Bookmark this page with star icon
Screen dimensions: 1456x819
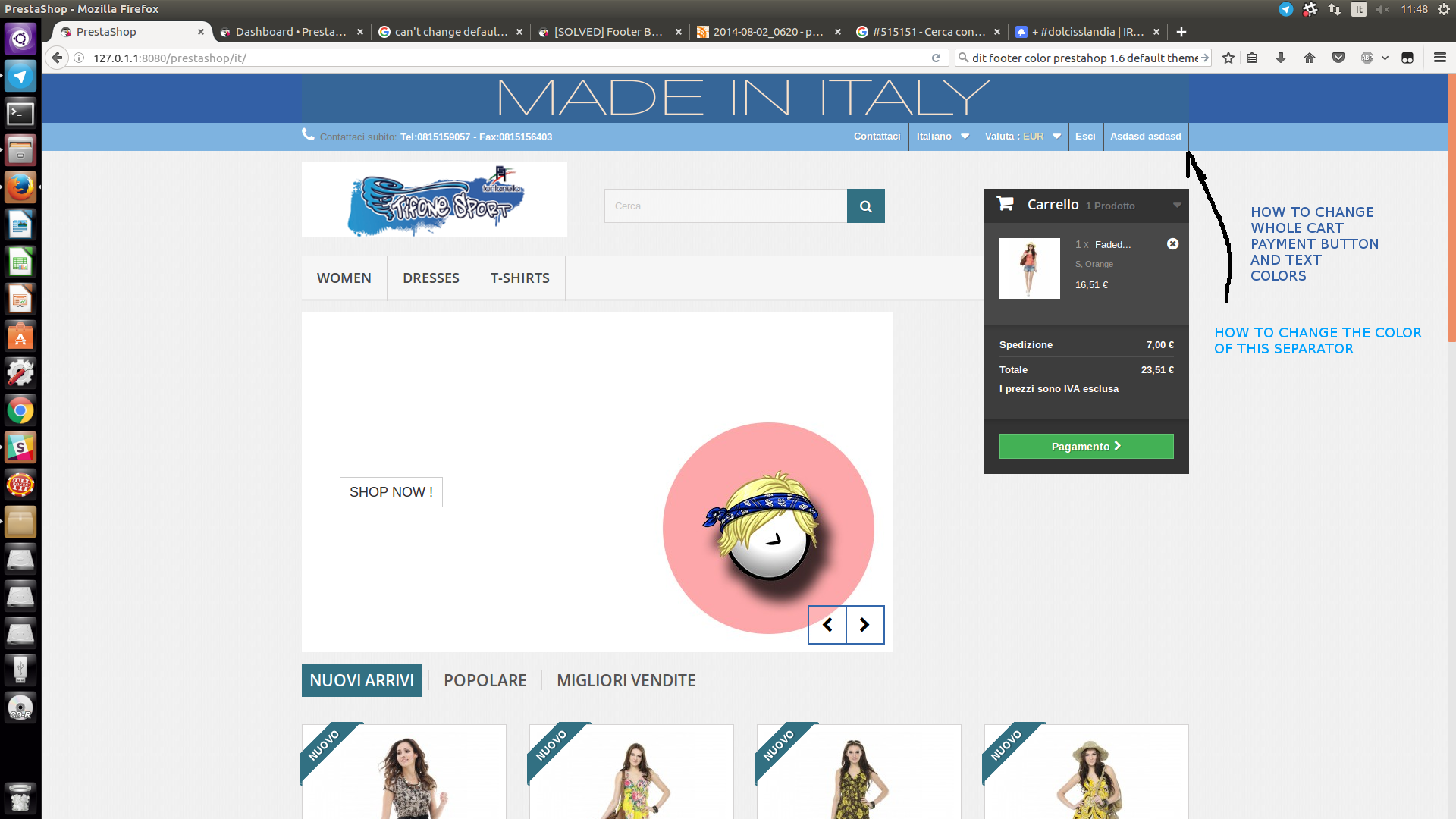point(1228,58)
